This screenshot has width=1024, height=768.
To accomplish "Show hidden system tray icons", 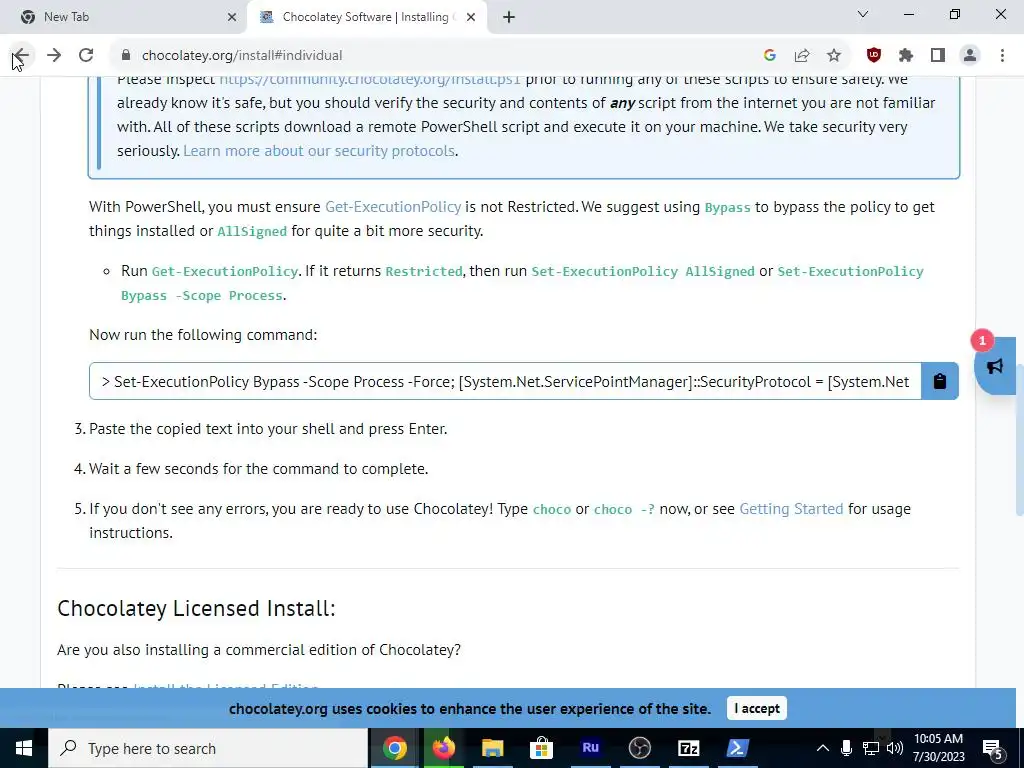I will coord(823,748).
